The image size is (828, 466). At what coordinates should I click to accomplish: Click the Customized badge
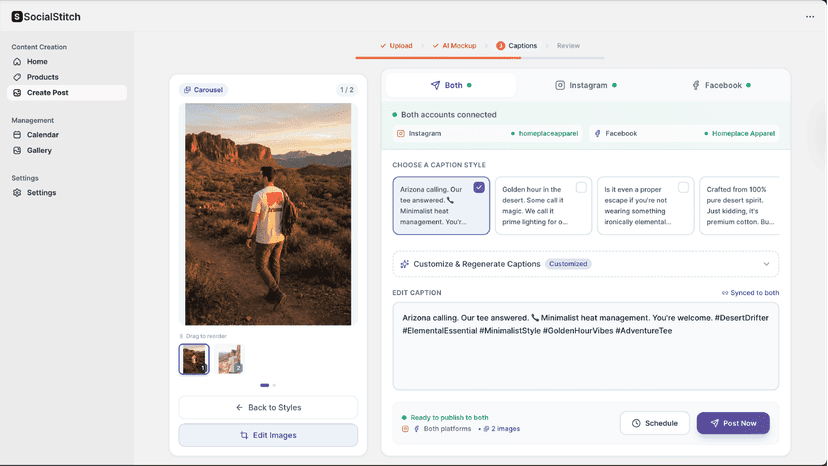click(x=568, y=264)
